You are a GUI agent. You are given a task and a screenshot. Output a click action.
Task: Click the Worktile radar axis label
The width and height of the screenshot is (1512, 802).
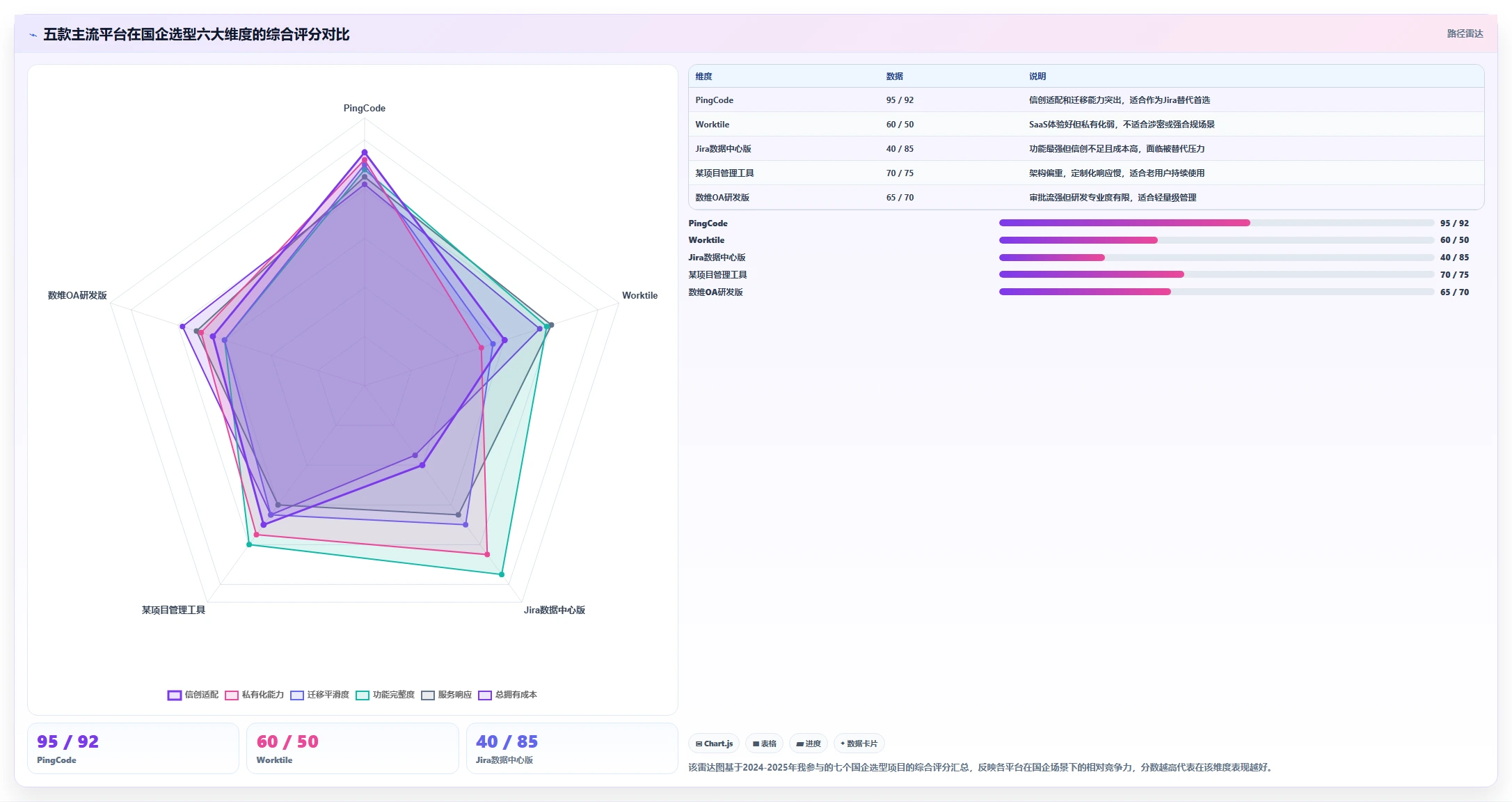[x=639, y=295]
